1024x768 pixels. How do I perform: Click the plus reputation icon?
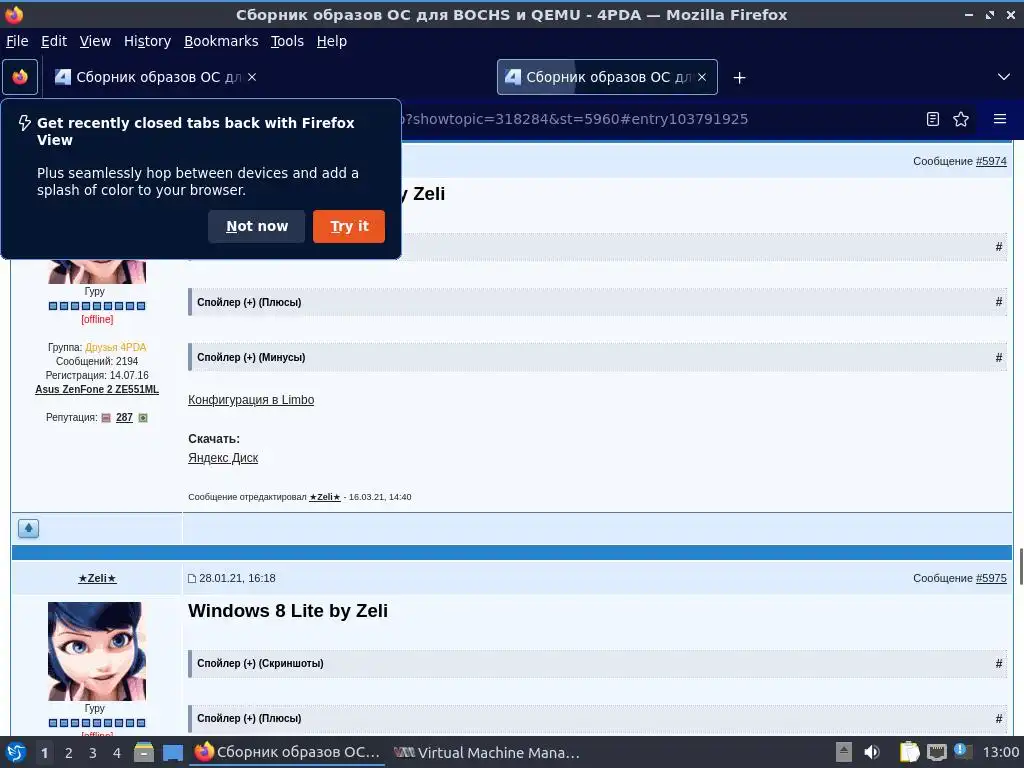143,418
